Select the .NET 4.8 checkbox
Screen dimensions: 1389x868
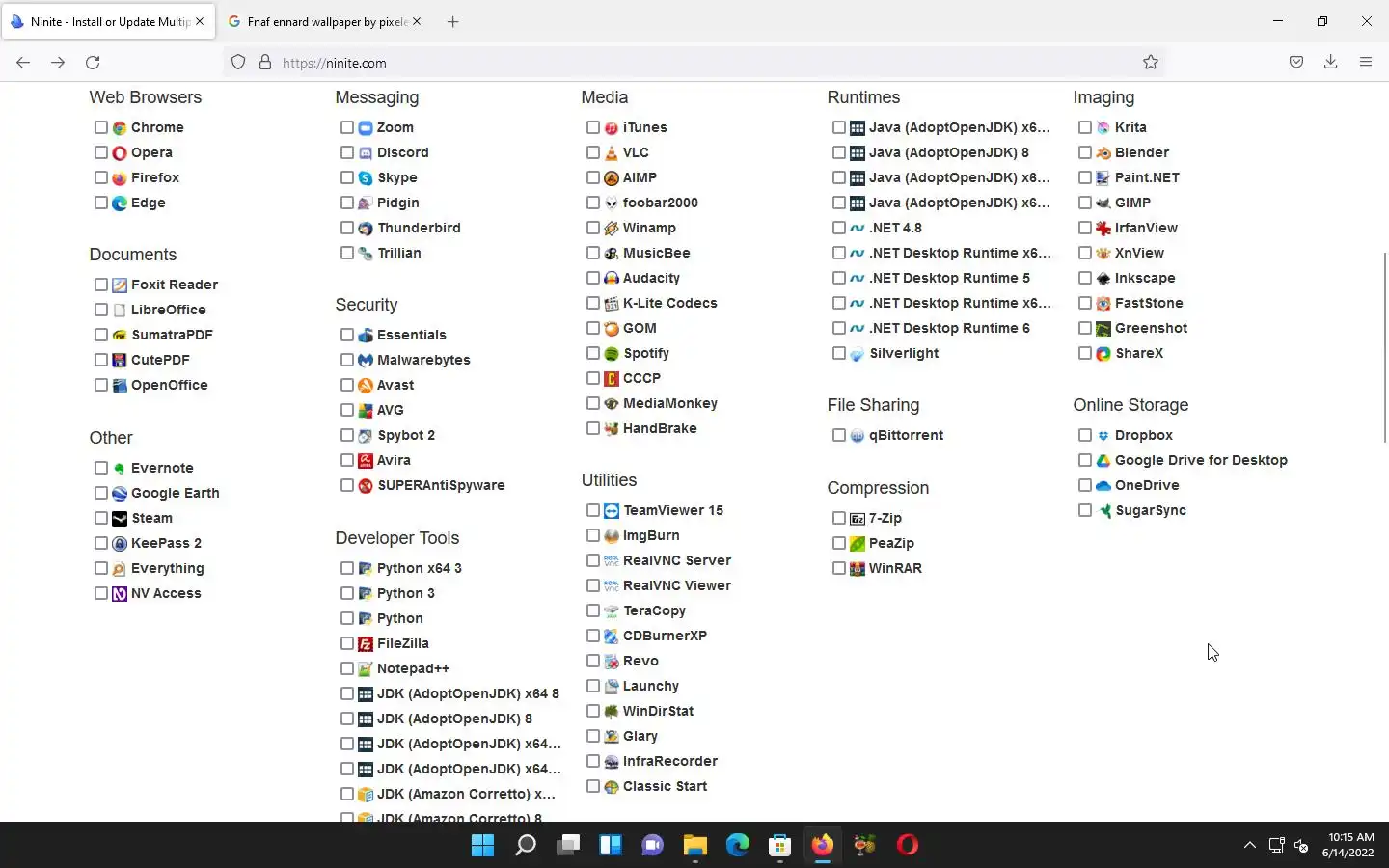[839, 228]
